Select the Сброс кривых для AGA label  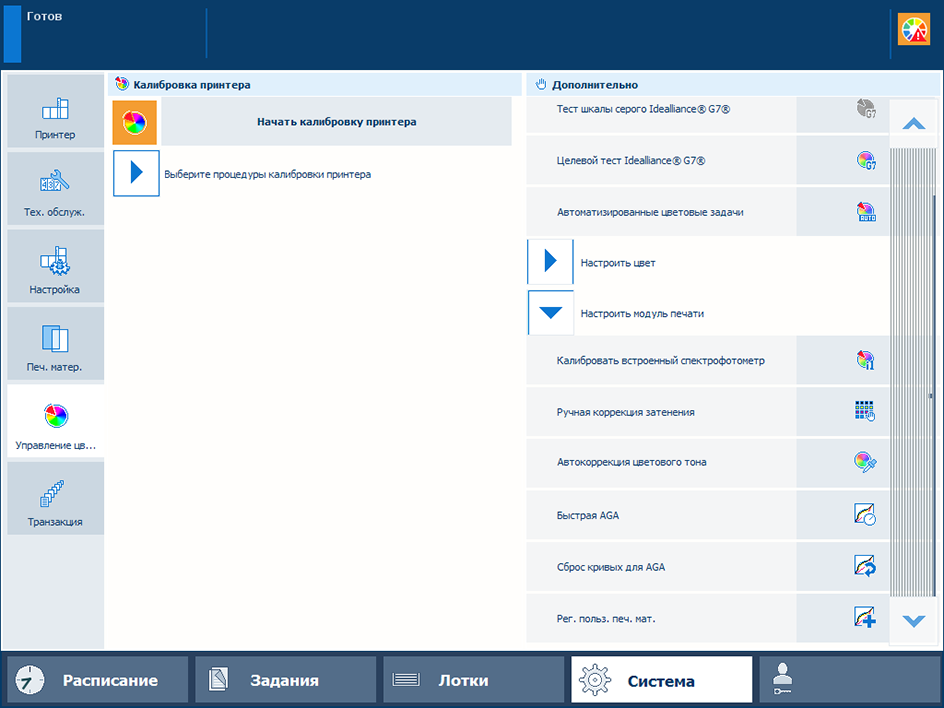(610, 567)
